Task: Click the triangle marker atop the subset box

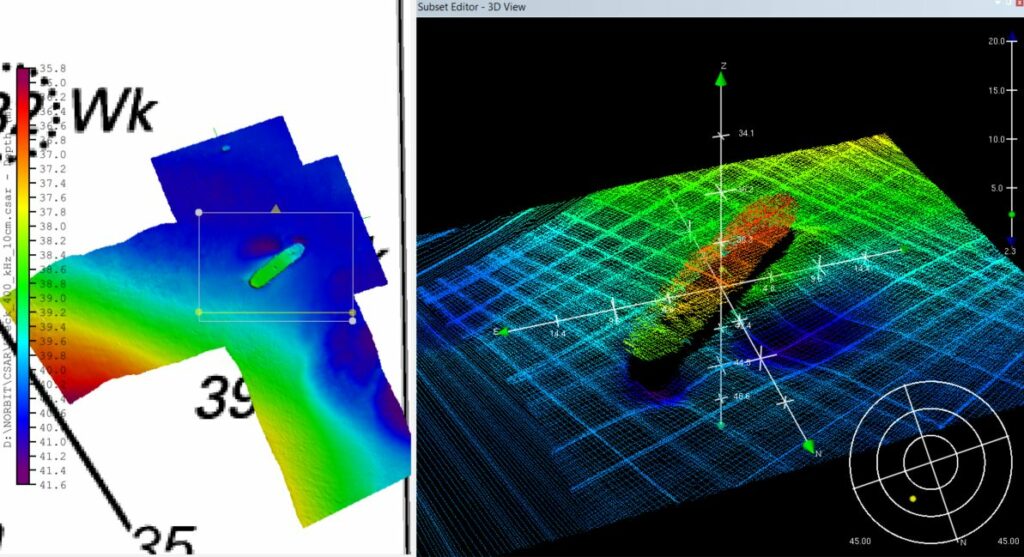Action: 276,209
